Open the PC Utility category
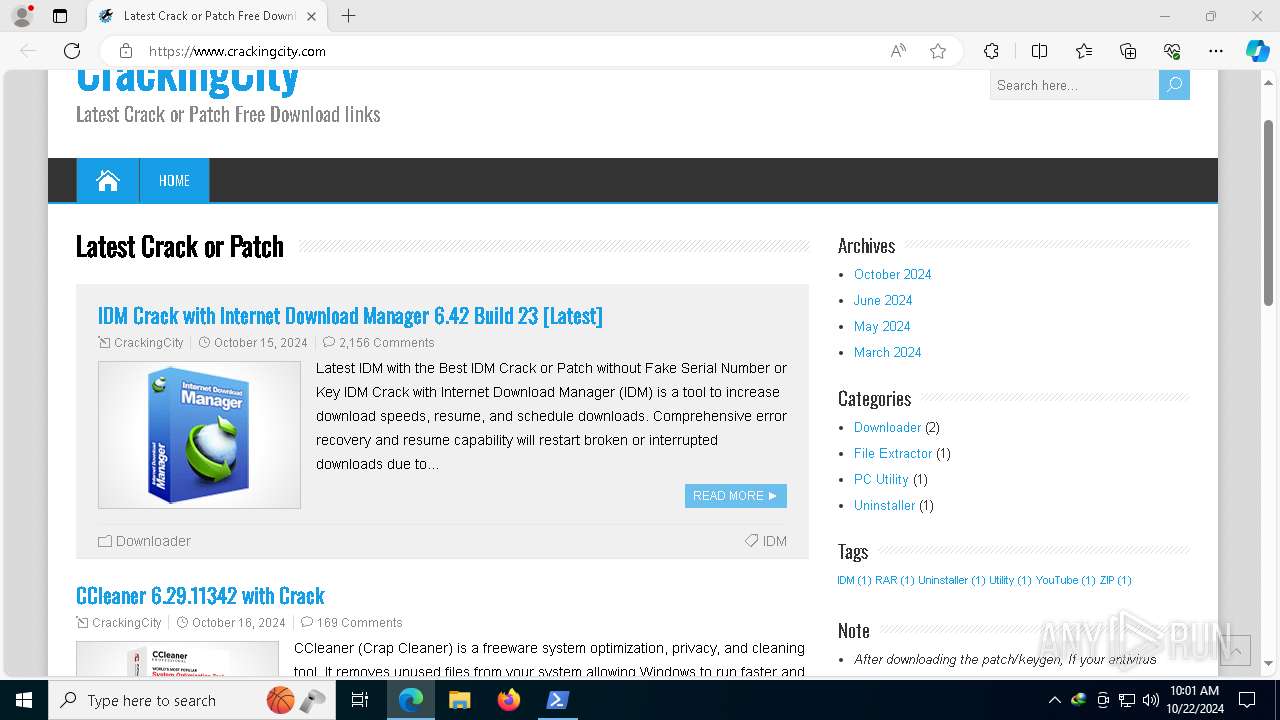Screen dimensions: 1280x720 point(881,479)
